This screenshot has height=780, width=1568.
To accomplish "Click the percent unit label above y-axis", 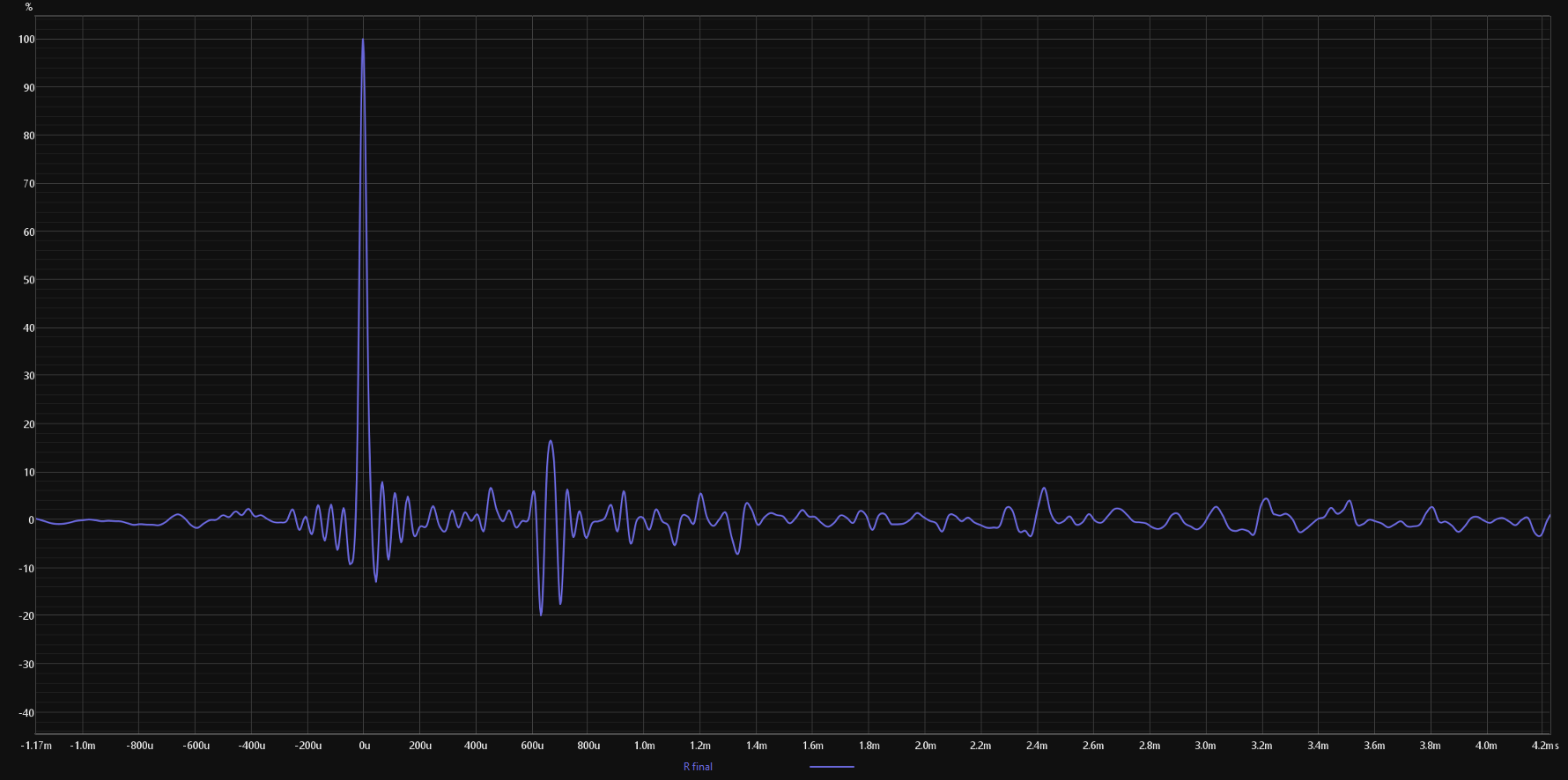I will 28,7.
